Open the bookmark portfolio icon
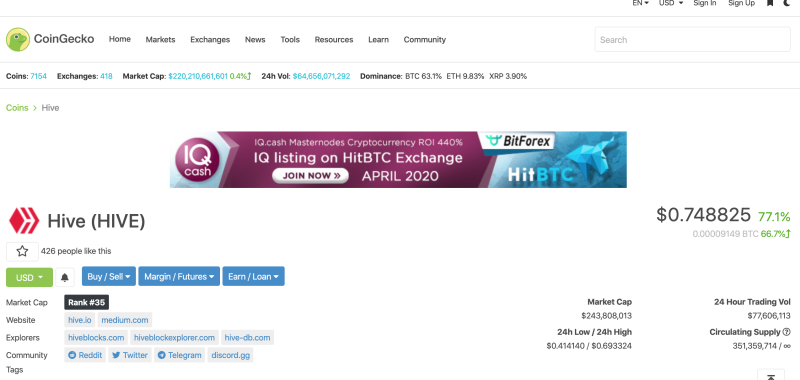This screenshot has height=380, width=800. coord(770,3)
